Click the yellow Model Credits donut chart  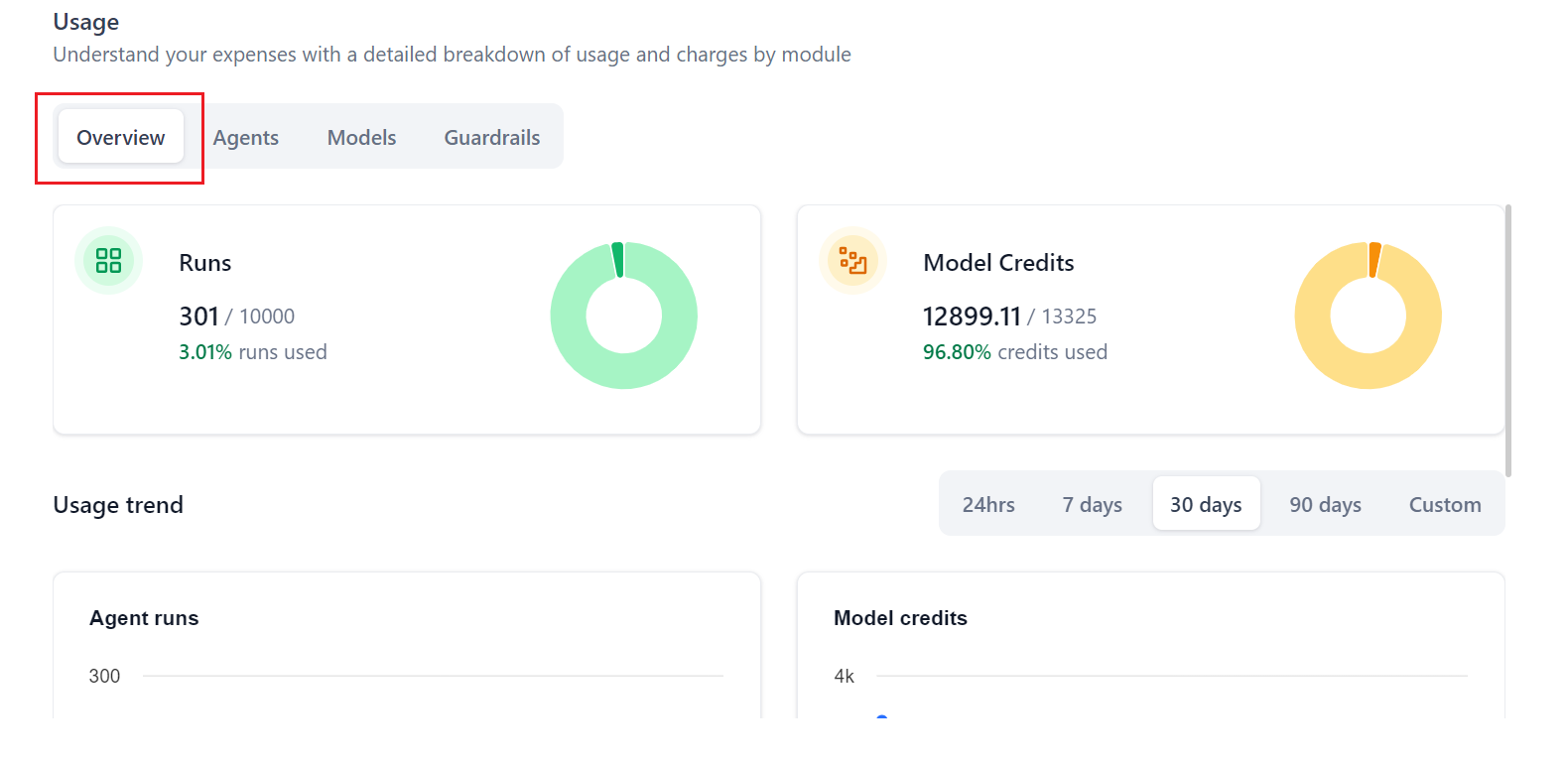pyautogui.click(x=1369, y=316)
